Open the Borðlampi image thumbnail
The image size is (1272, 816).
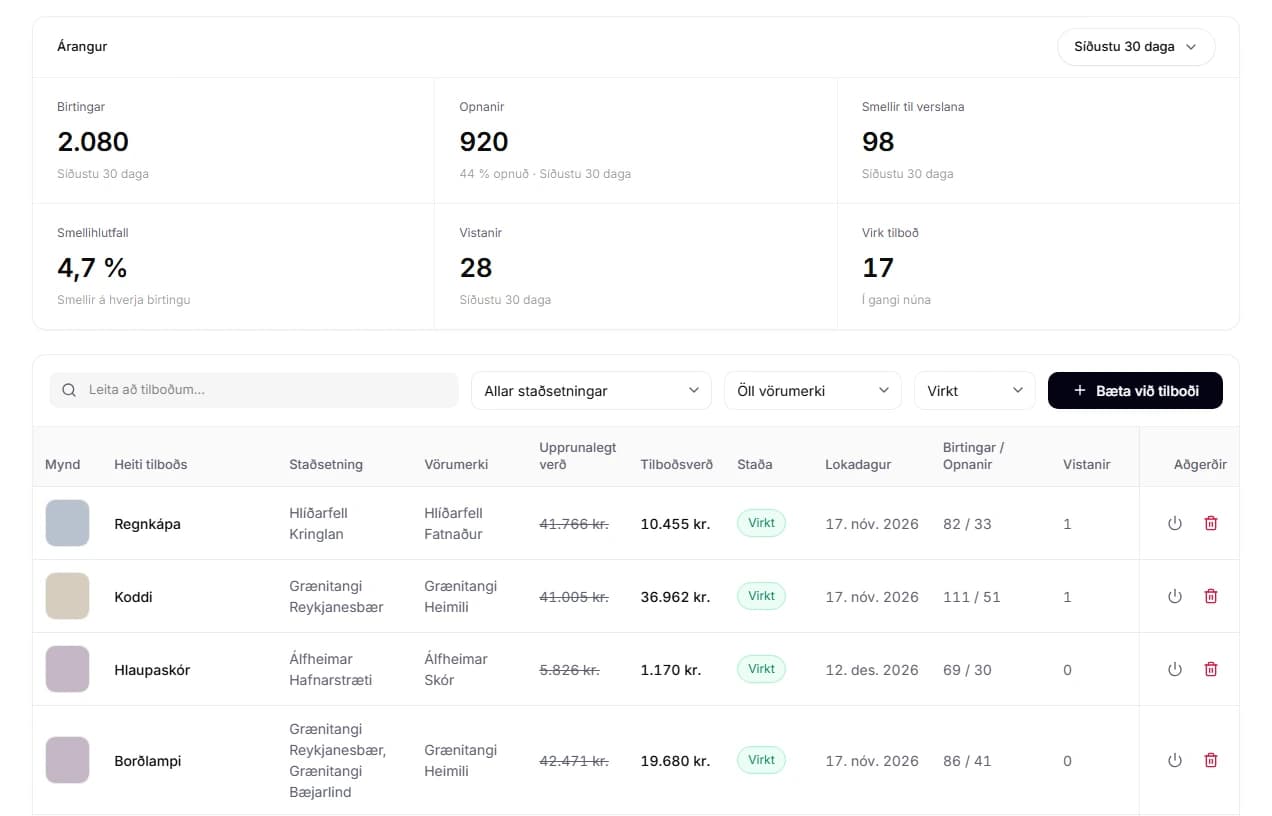point(67,760)
